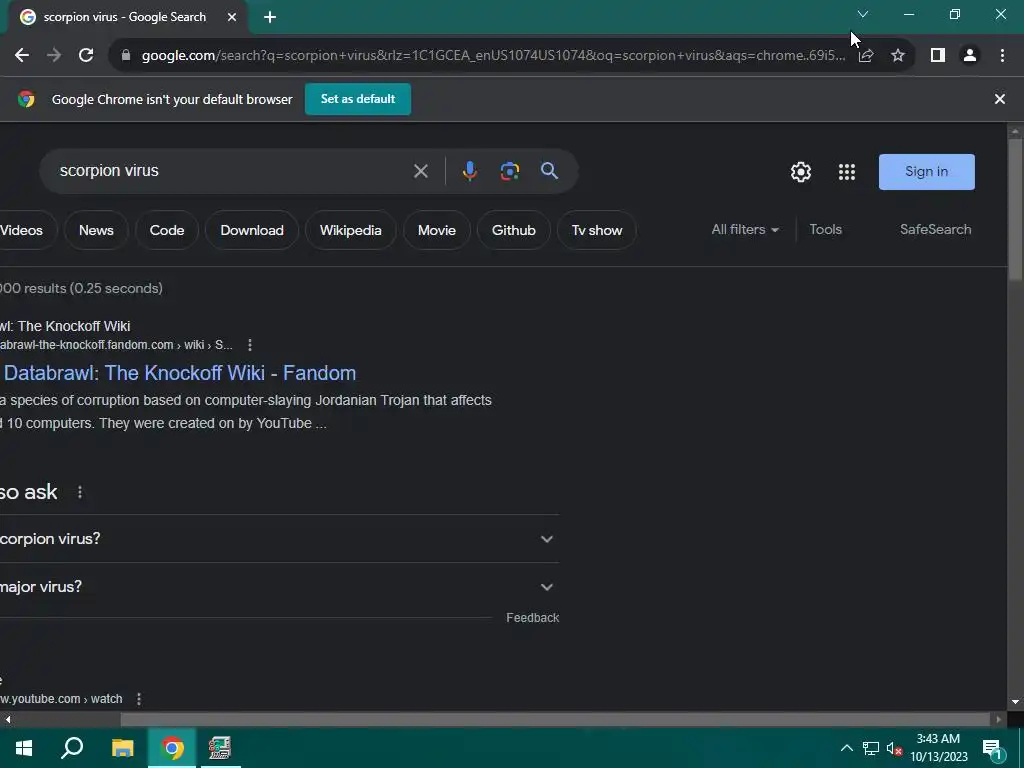The height and width of the screenshot is (768, 1024).
Task: Click the muted volume tray icon
Action: [894, 748]
